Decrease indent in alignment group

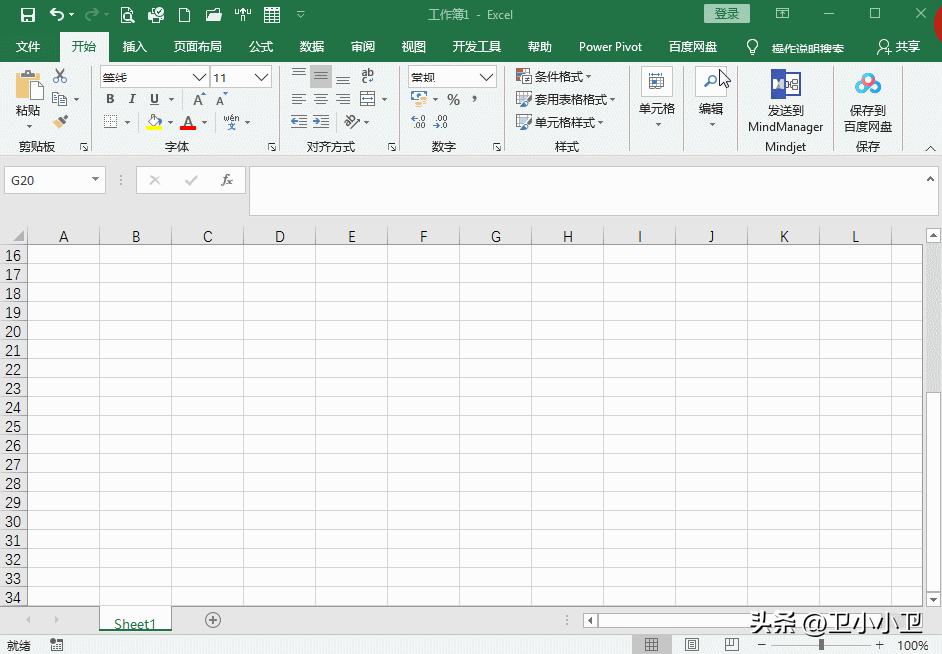click(x=299, y=122)
